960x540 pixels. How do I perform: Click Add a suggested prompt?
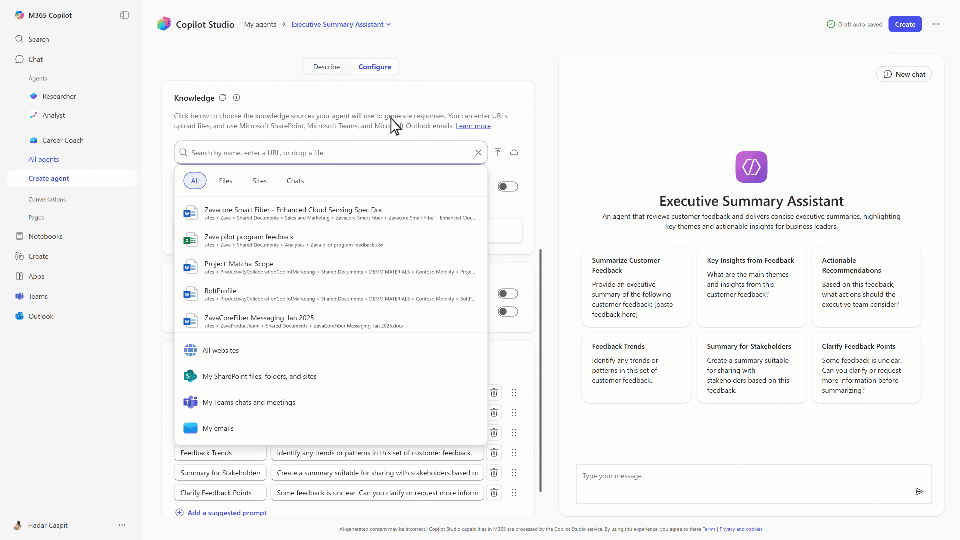[x=221, y=512]
